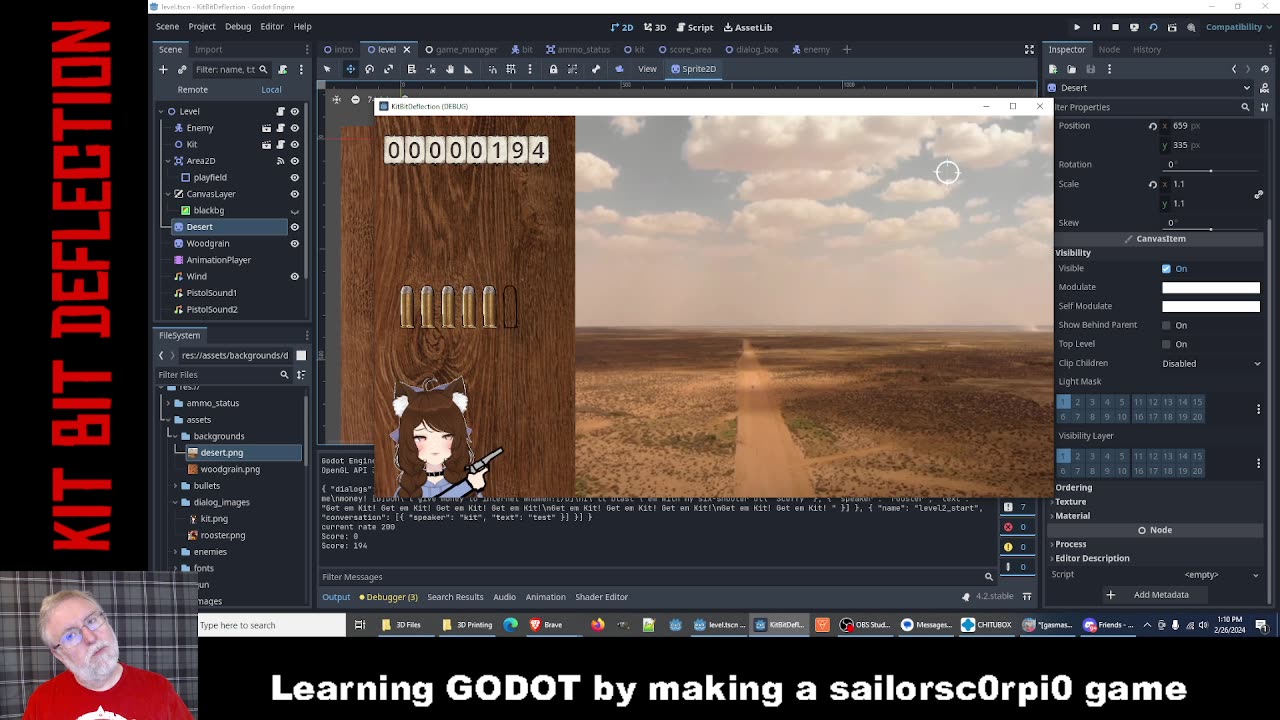Viewport: 1280px width, 720px height.
Task: Reset the Position property to default
Action: coord(1153,126)
